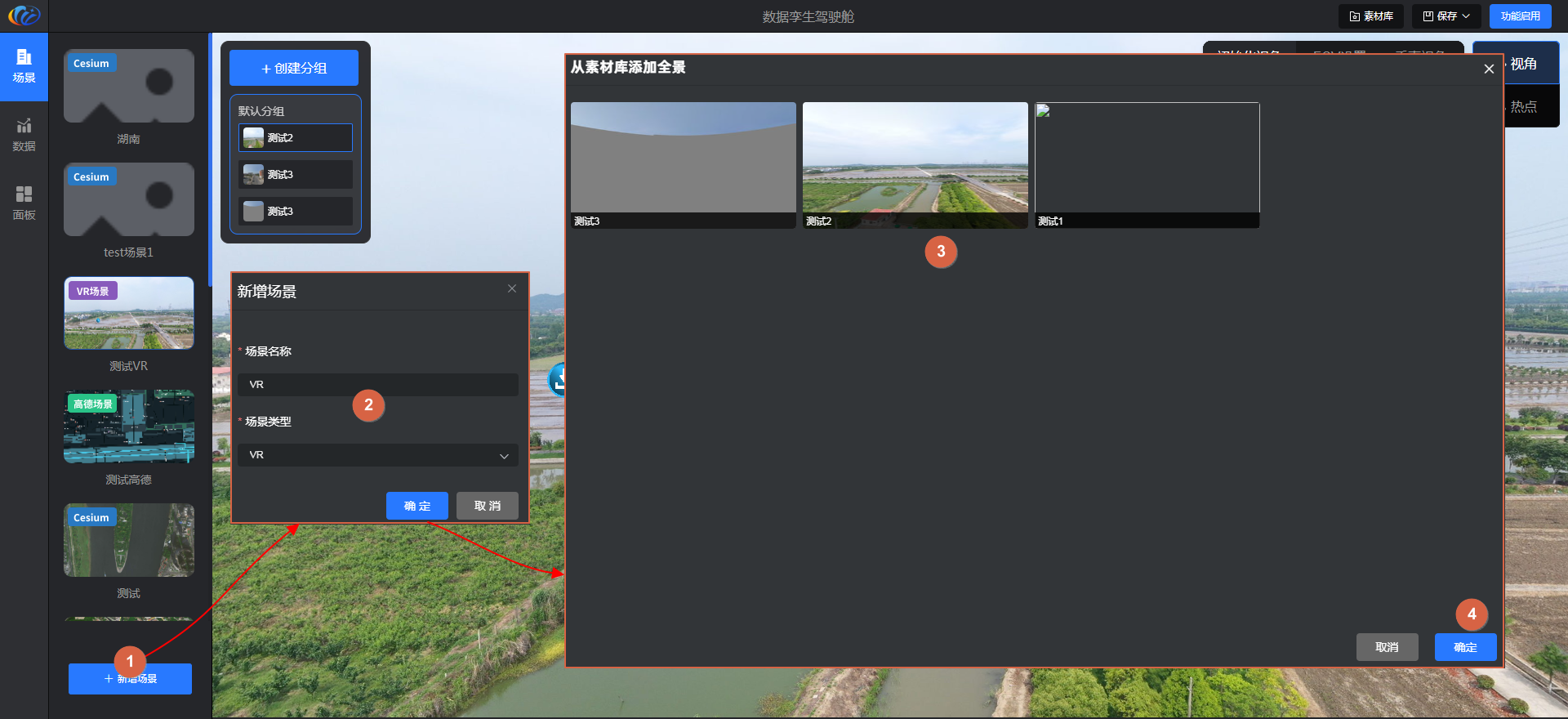Click the 场景名称 input field
This screenshot has height=719, width=1568.
click(377, 385)
